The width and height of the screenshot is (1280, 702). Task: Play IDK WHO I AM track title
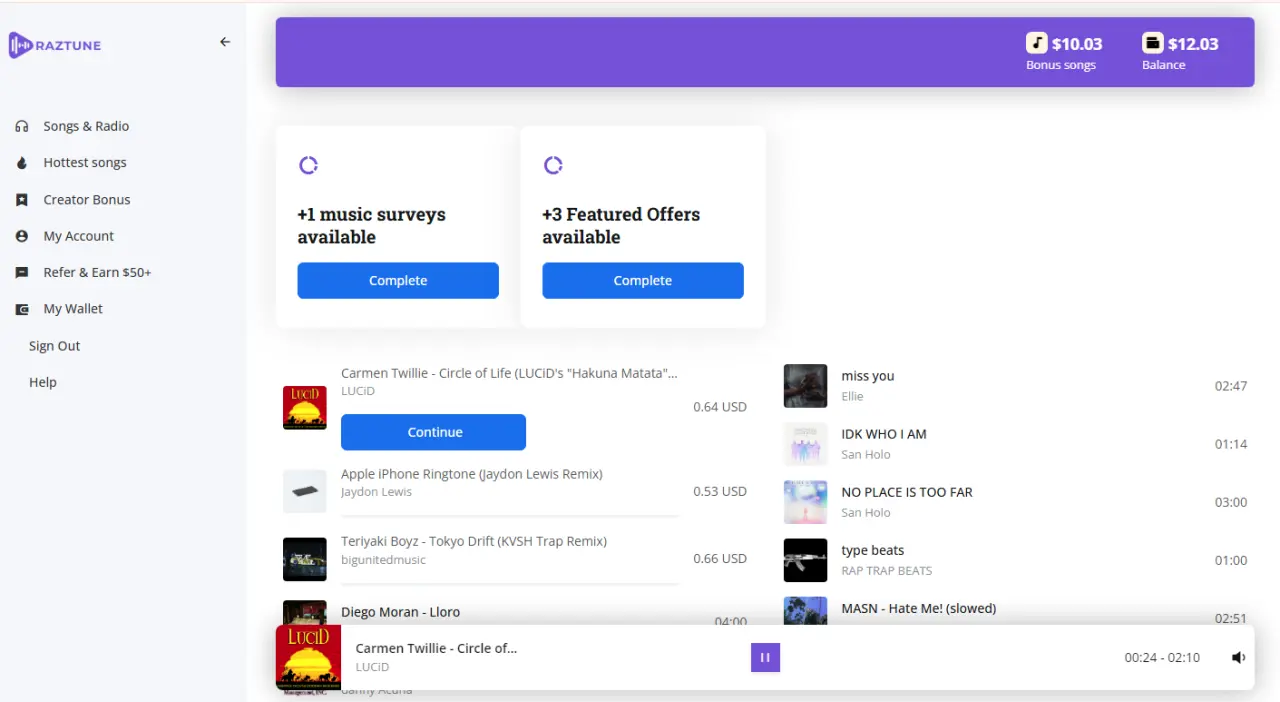[884, 434]
